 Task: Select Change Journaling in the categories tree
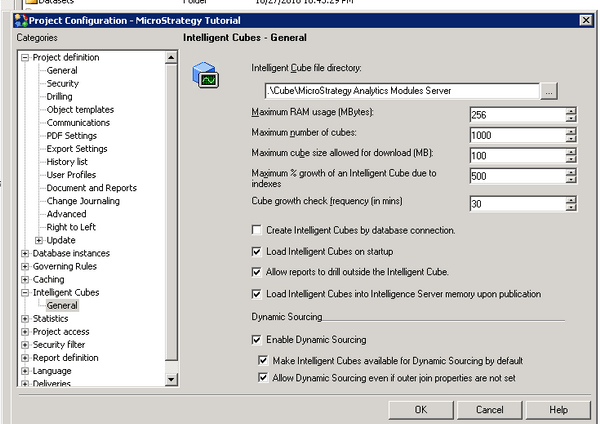[85, 201]
